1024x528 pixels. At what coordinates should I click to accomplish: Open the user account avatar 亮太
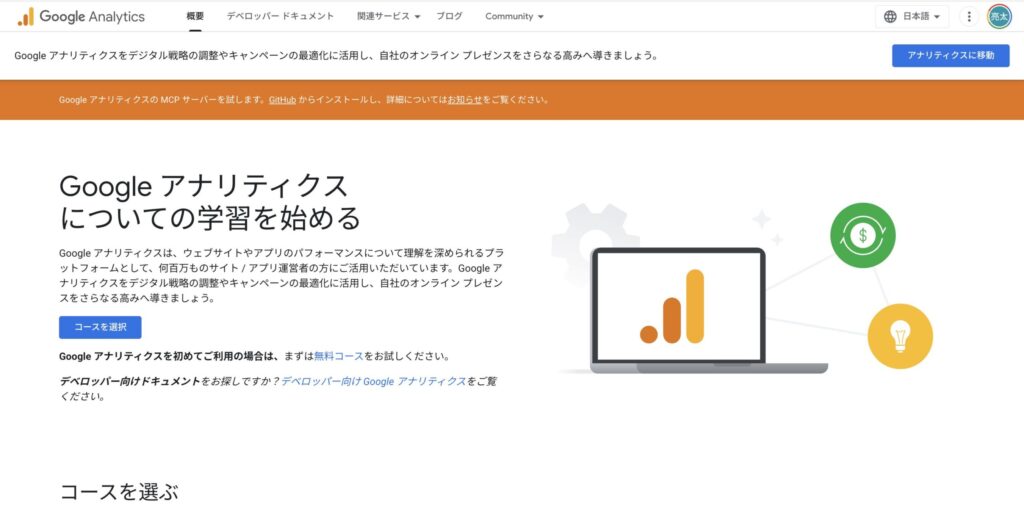tap(999, 17)
